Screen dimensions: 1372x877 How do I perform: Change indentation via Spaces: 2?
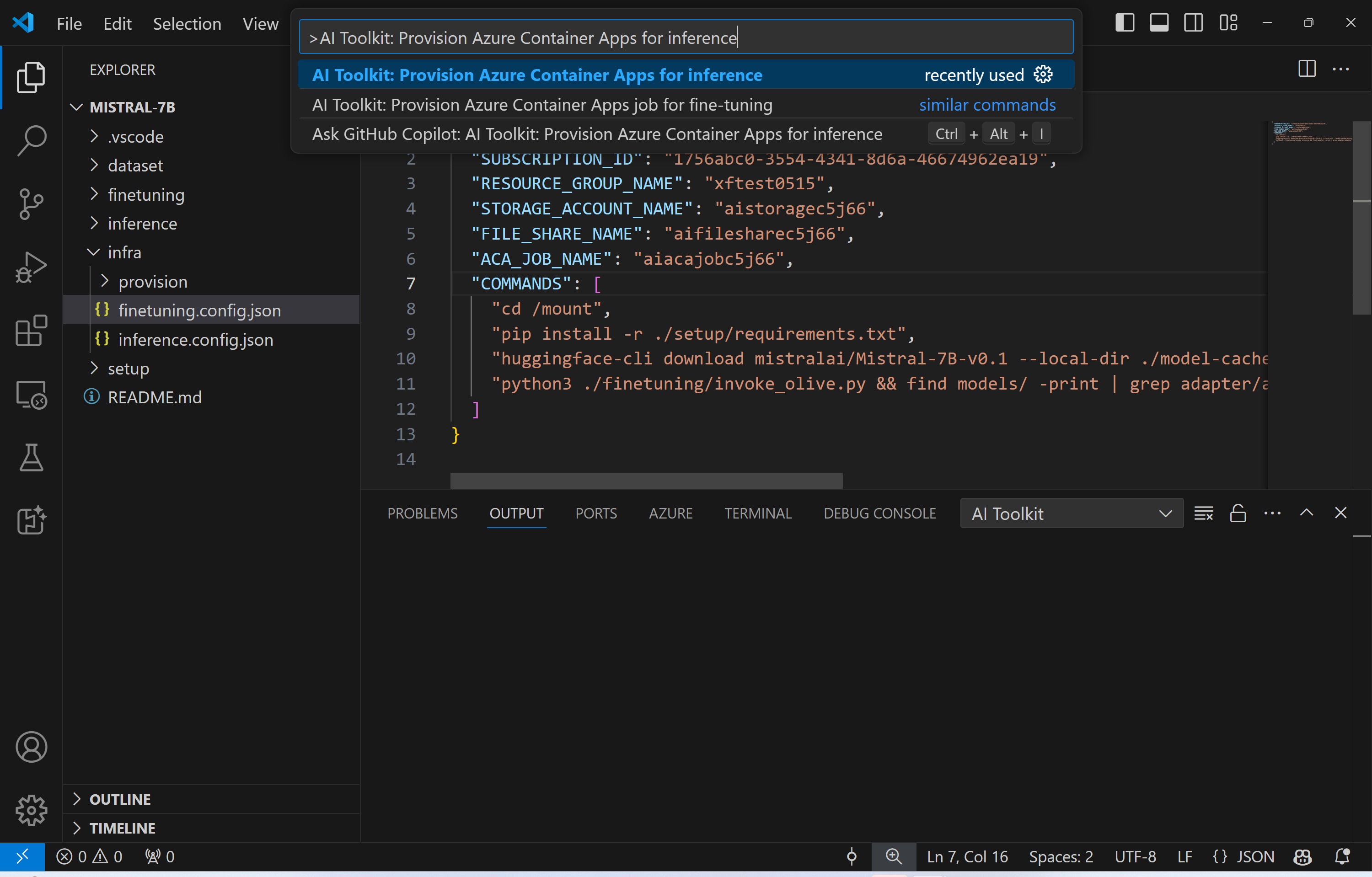(1061, 856)
